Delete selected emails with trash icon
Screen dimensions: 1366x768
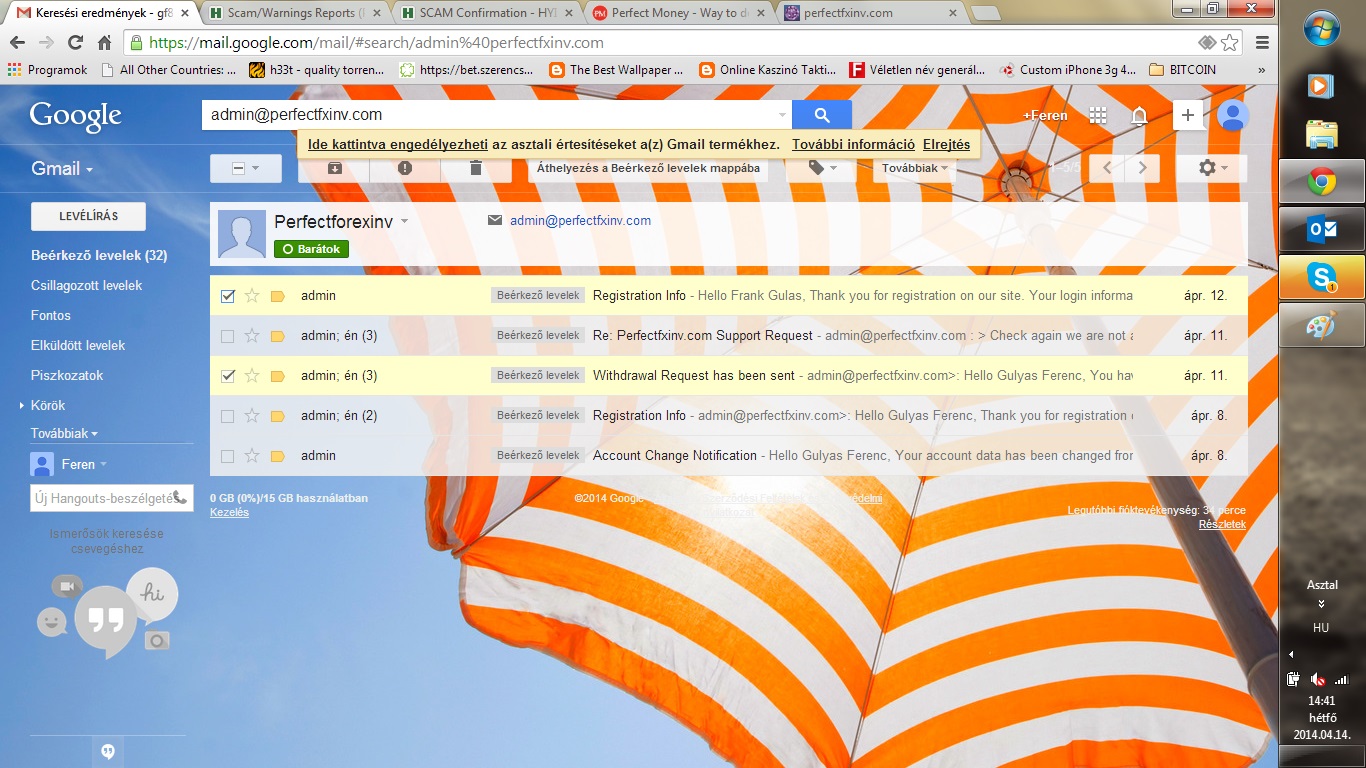476,168
